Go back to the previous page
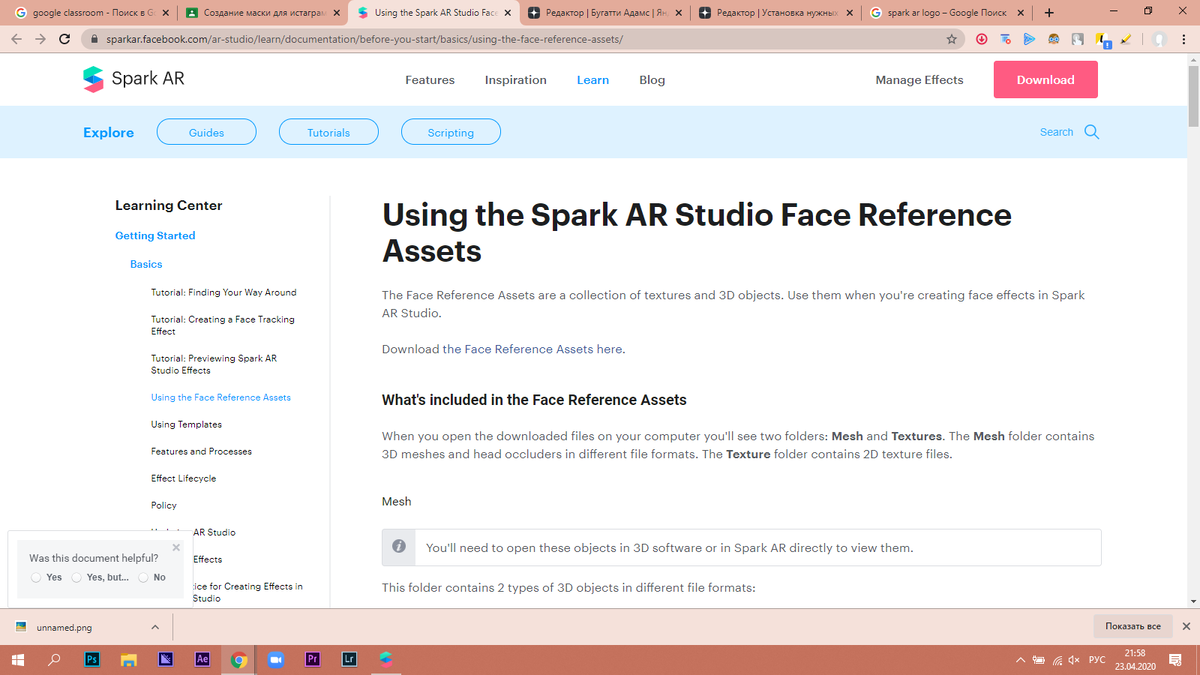 [16, 40]
